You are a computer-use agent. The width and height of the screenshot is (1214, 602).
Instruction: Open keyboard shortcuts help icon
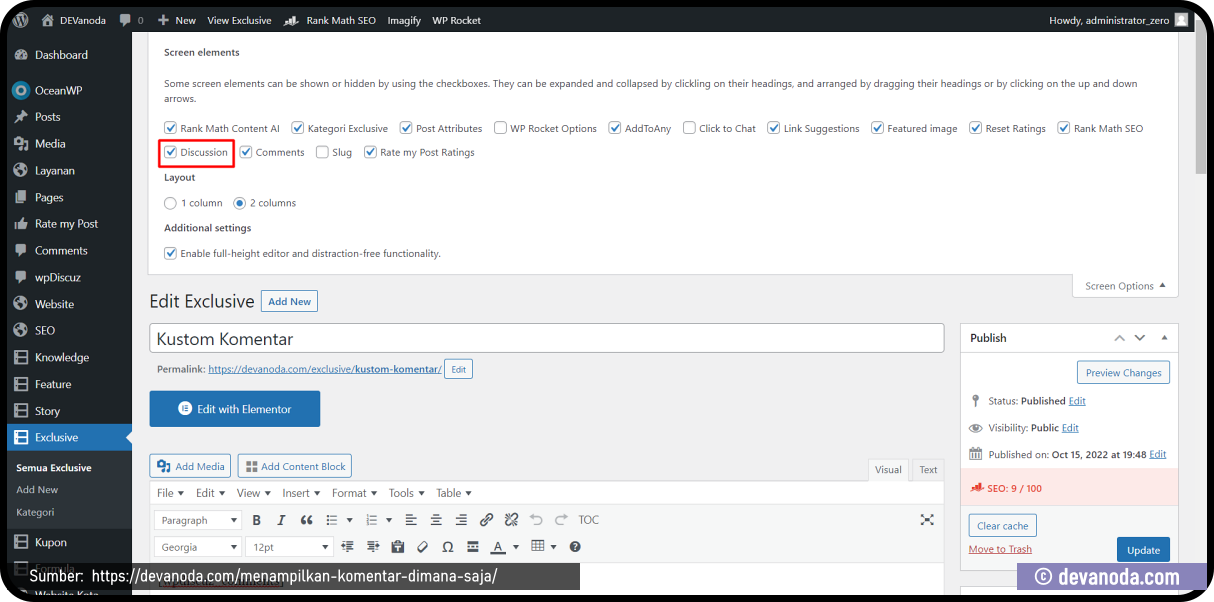575,547
